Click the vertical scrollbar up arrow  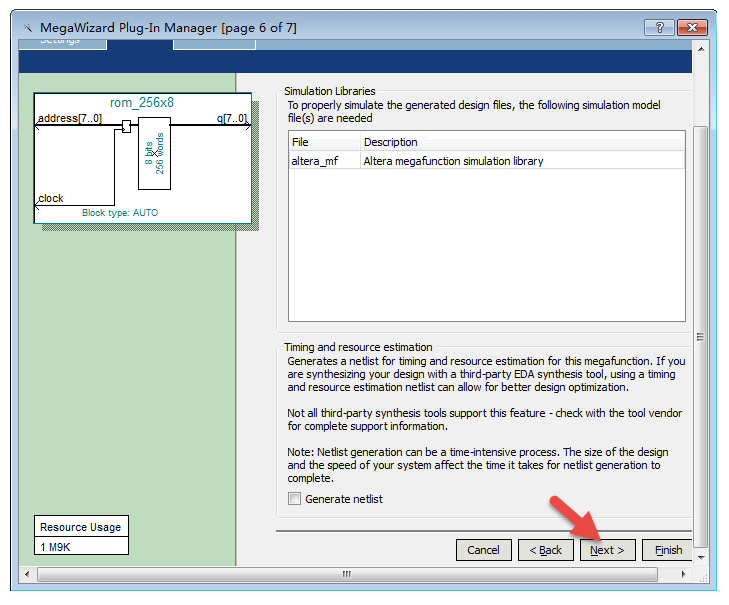coord(701,49)
